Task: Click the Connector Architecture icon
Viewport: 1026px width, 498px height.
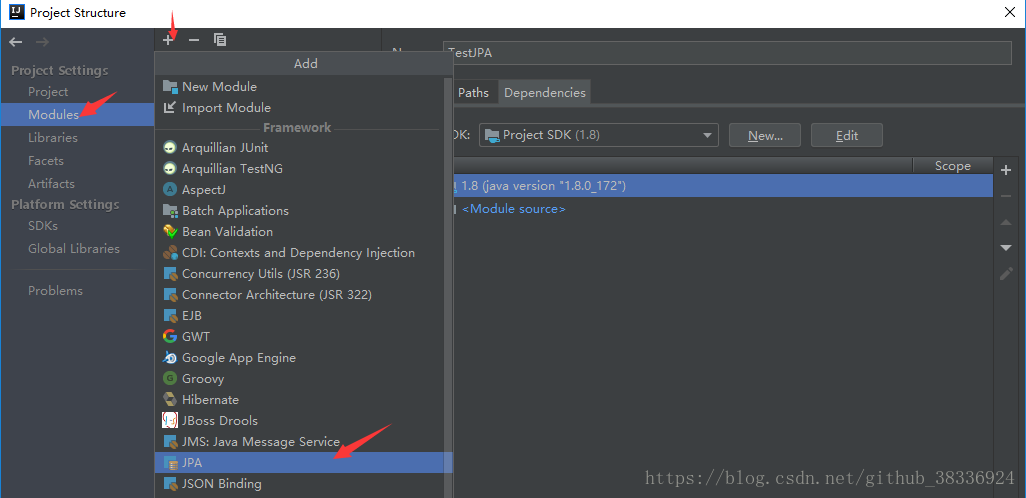Action: click(170, 294)
